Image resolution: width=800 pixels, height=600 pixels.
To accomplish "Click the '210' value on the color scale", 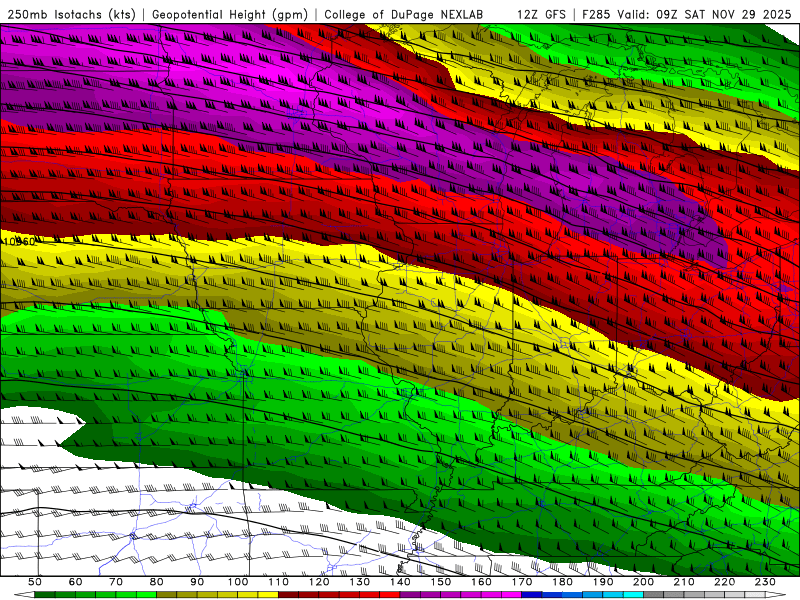I will coord(684,582).
